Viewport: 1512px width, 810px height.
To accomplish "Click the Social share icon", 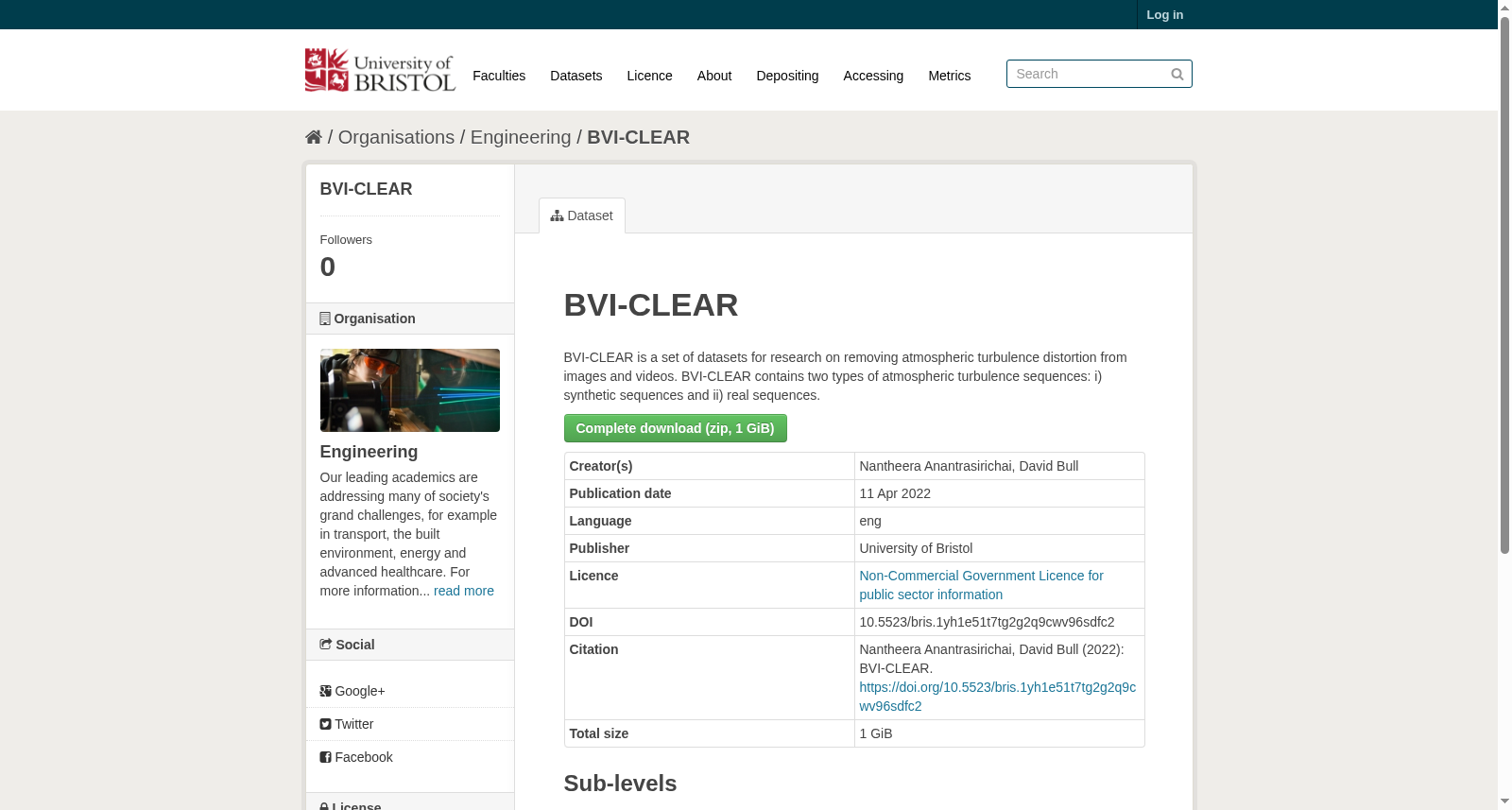I will [x=326, y=645].
